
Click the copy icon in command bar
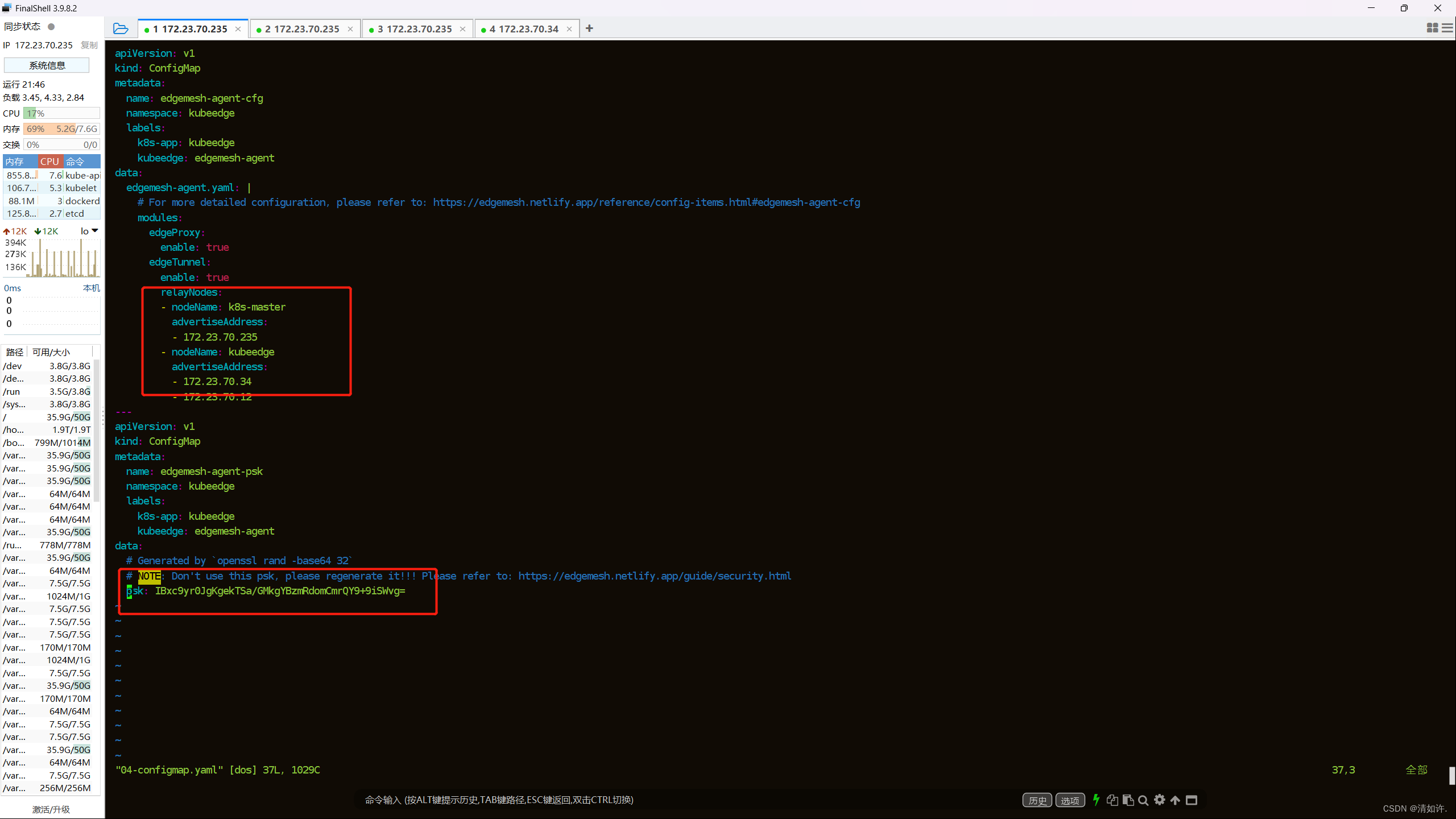1112,800
